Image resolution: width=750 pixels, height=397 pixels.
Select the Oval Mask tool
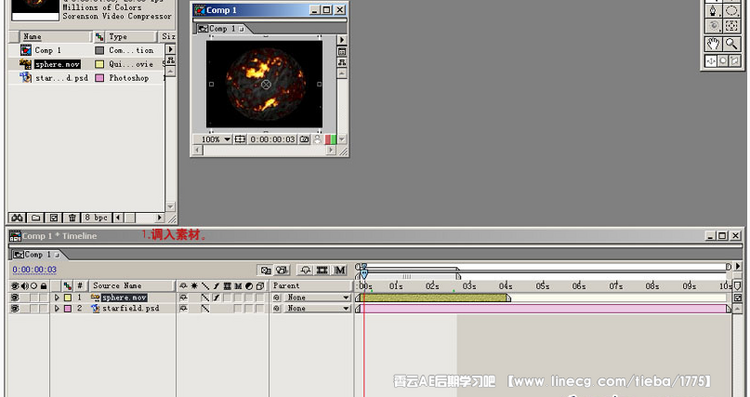(731, 11)
